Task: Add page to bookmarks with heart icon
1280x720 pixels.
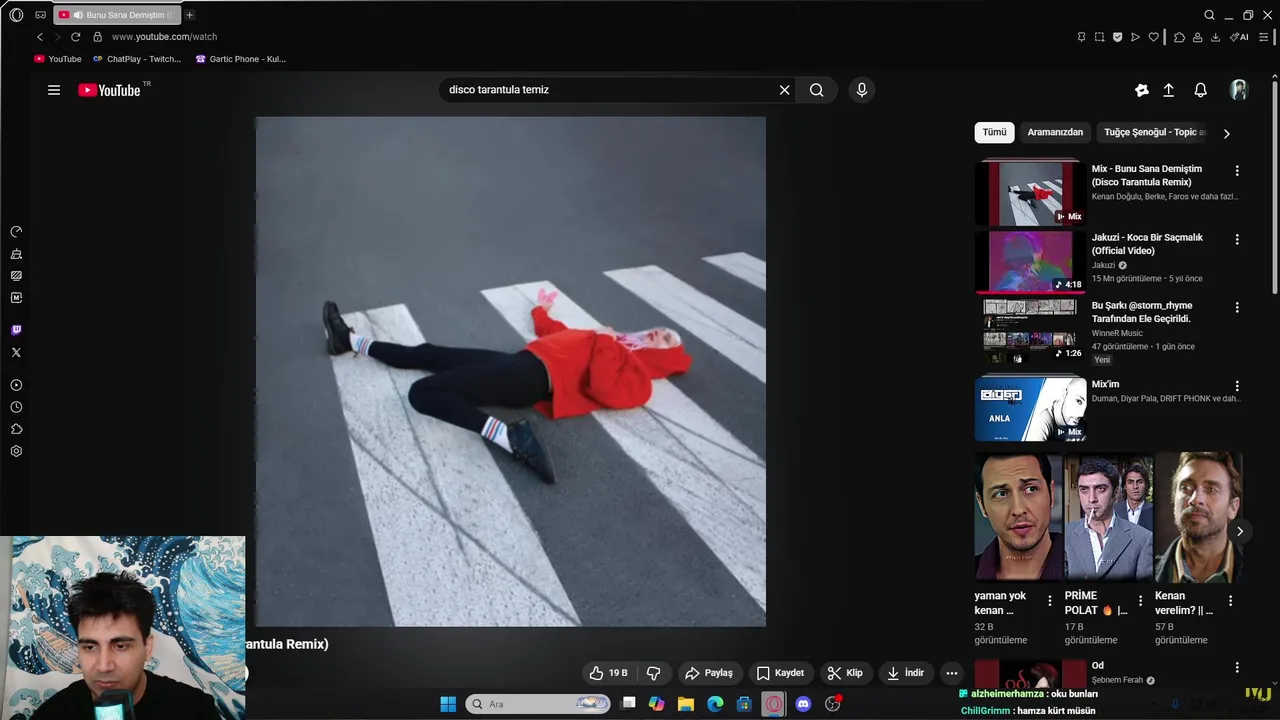Action: 1153,37
